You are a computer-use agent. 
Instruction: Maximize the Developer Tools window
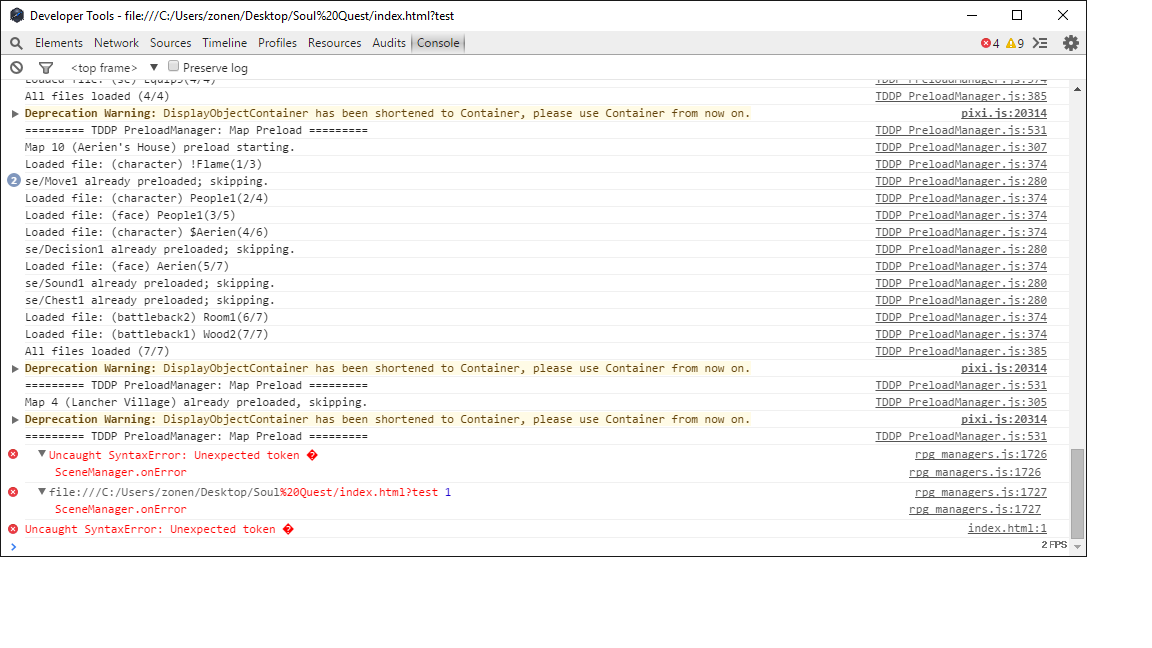click(1017, 15)
